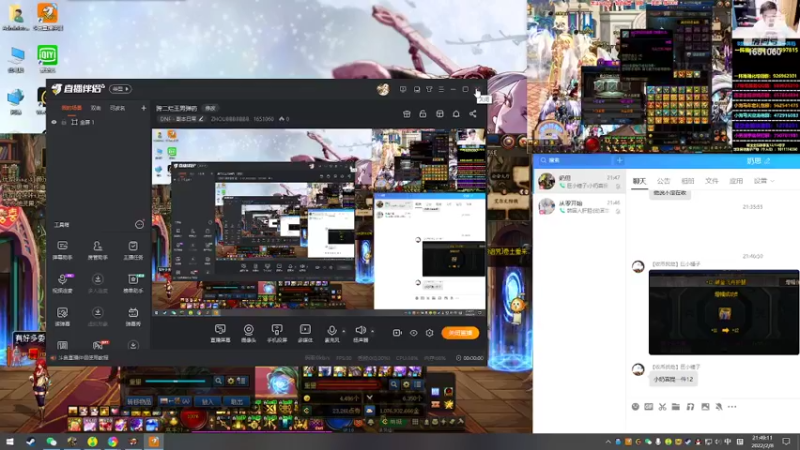Click the scissors screenshot icon in chat toolbar
The height and width of the screenshot is (450, 800).
(x=662, y=407)
